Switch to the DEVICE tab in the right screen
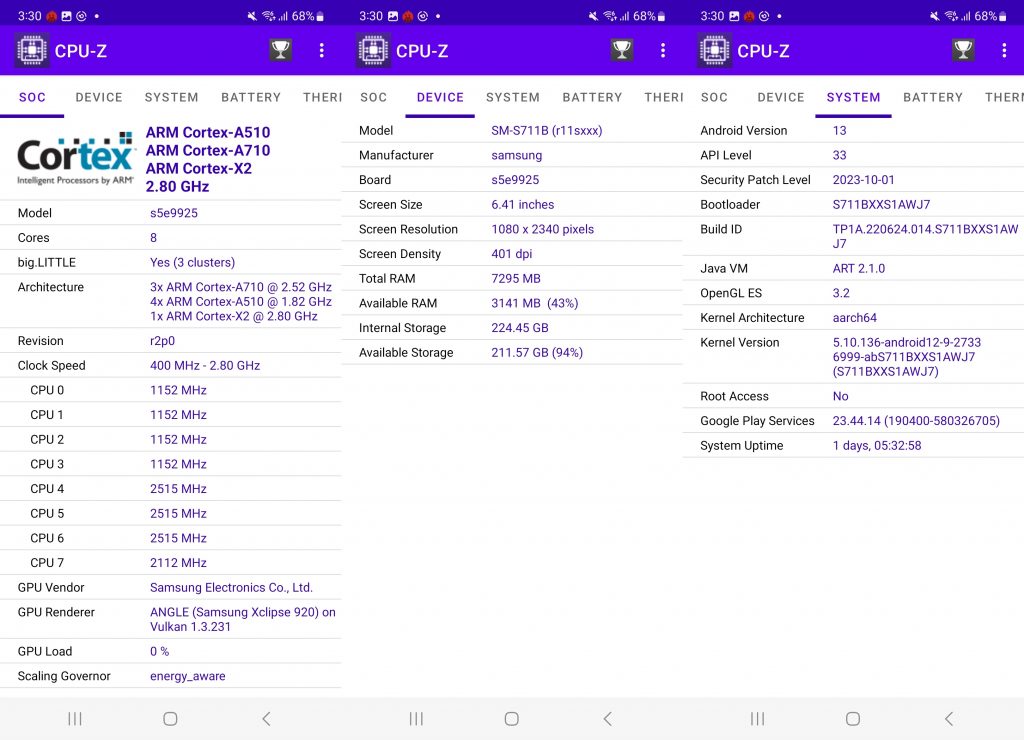This screenshot has width=1024, height=740. (781, 97)
